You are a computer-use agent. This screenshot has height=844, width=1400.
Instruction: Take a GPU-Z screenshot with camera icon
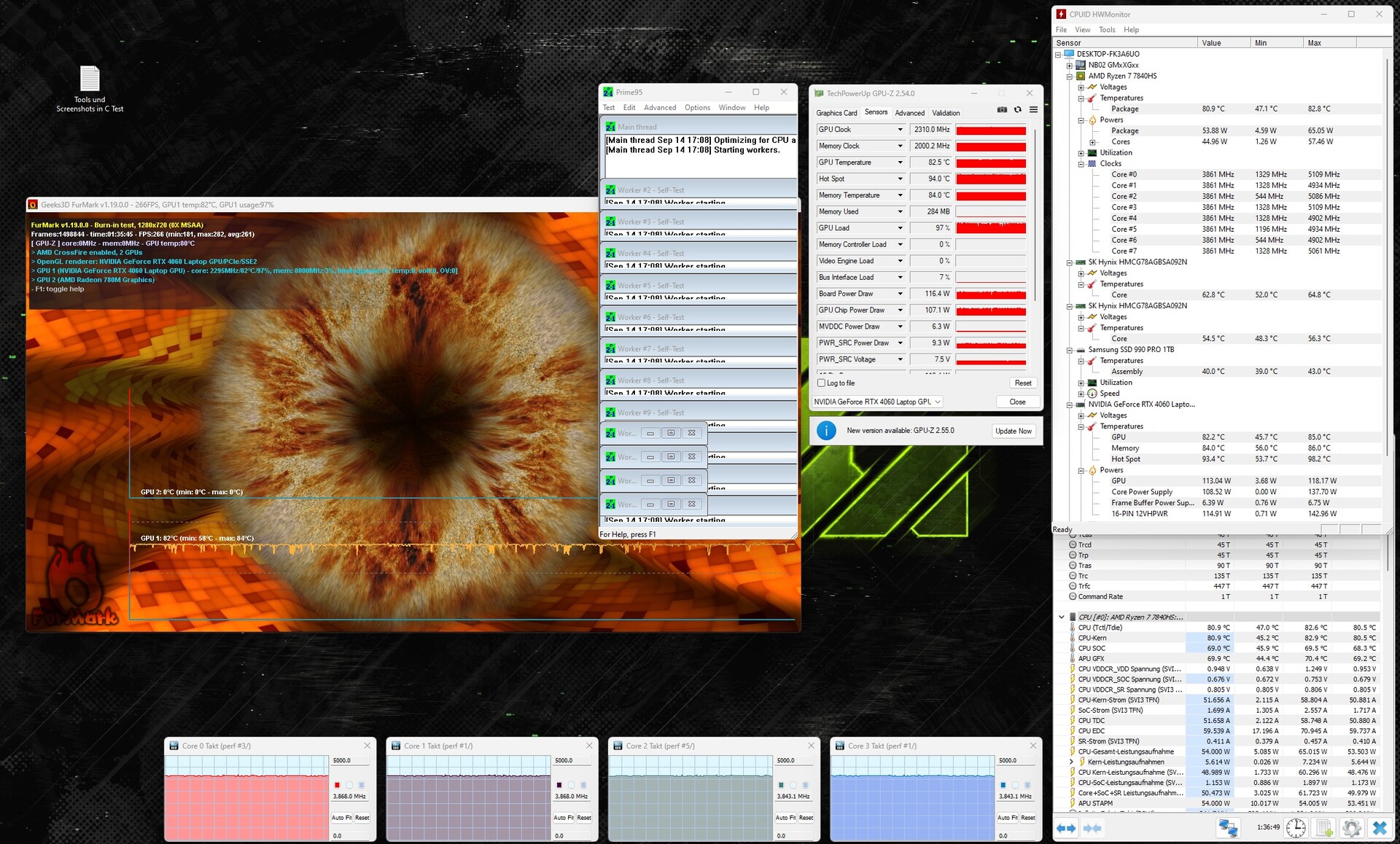(x=1002, y=110)
